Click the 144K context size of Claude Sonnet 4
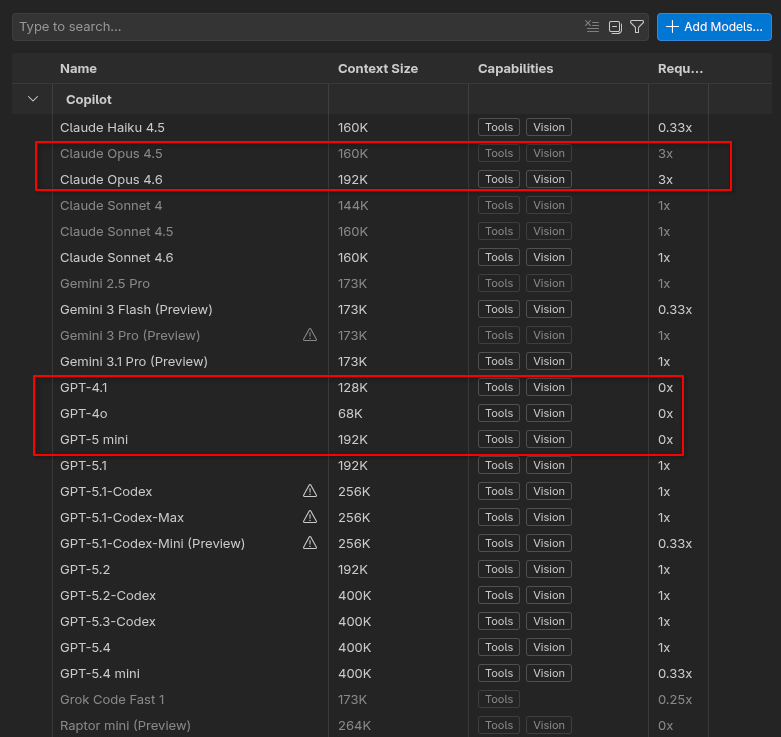The image size is (781, 737). tap(353, 205)
